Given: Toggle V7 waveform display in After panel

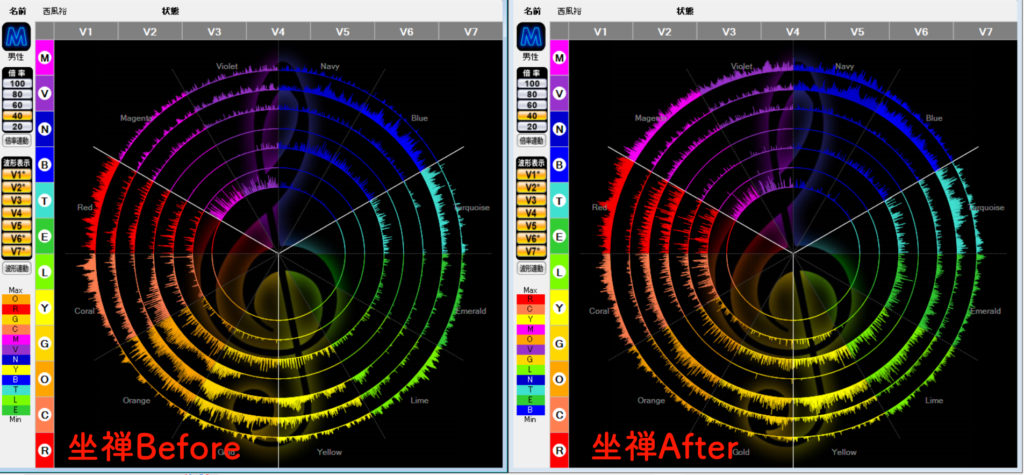Looking at the screenshot, I should [x=530, y=251].
